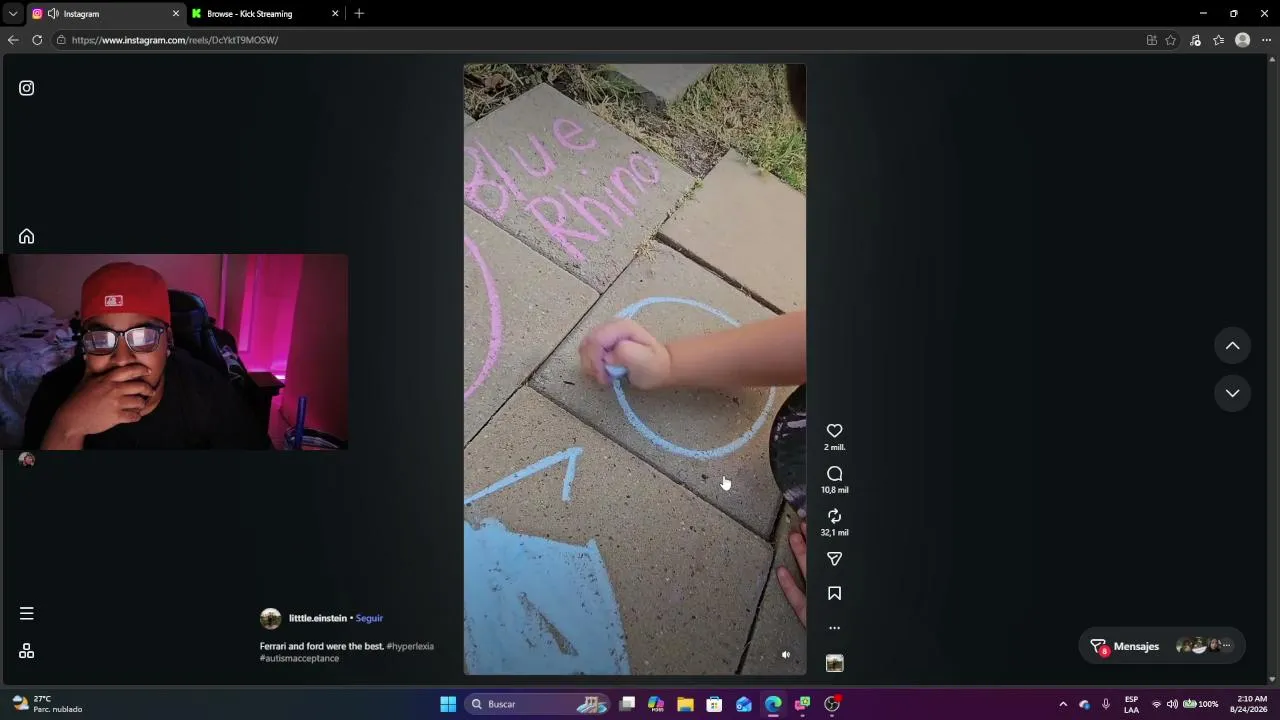The width and height of the screenshot is (1280, 720).
Task: Open Microsoft Store from the taskbar
Action: [714, 704]
